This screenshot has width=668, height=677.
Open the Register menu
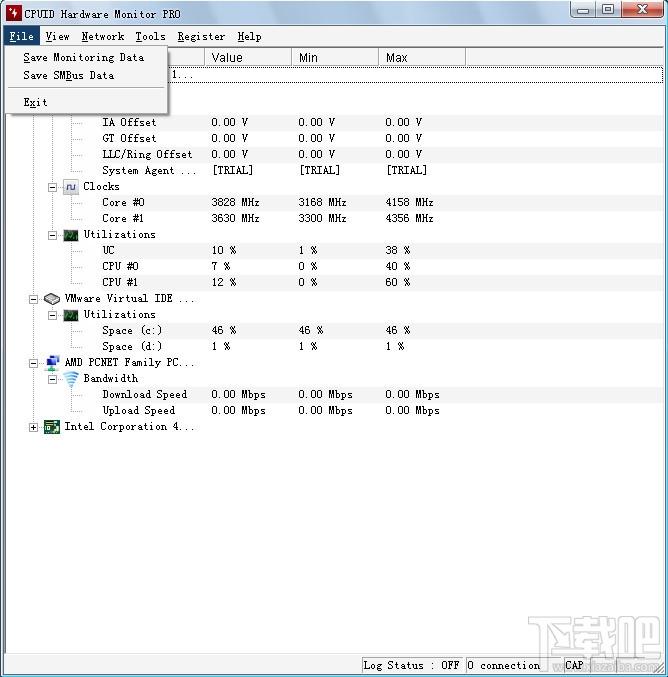[x=201, y=36]
